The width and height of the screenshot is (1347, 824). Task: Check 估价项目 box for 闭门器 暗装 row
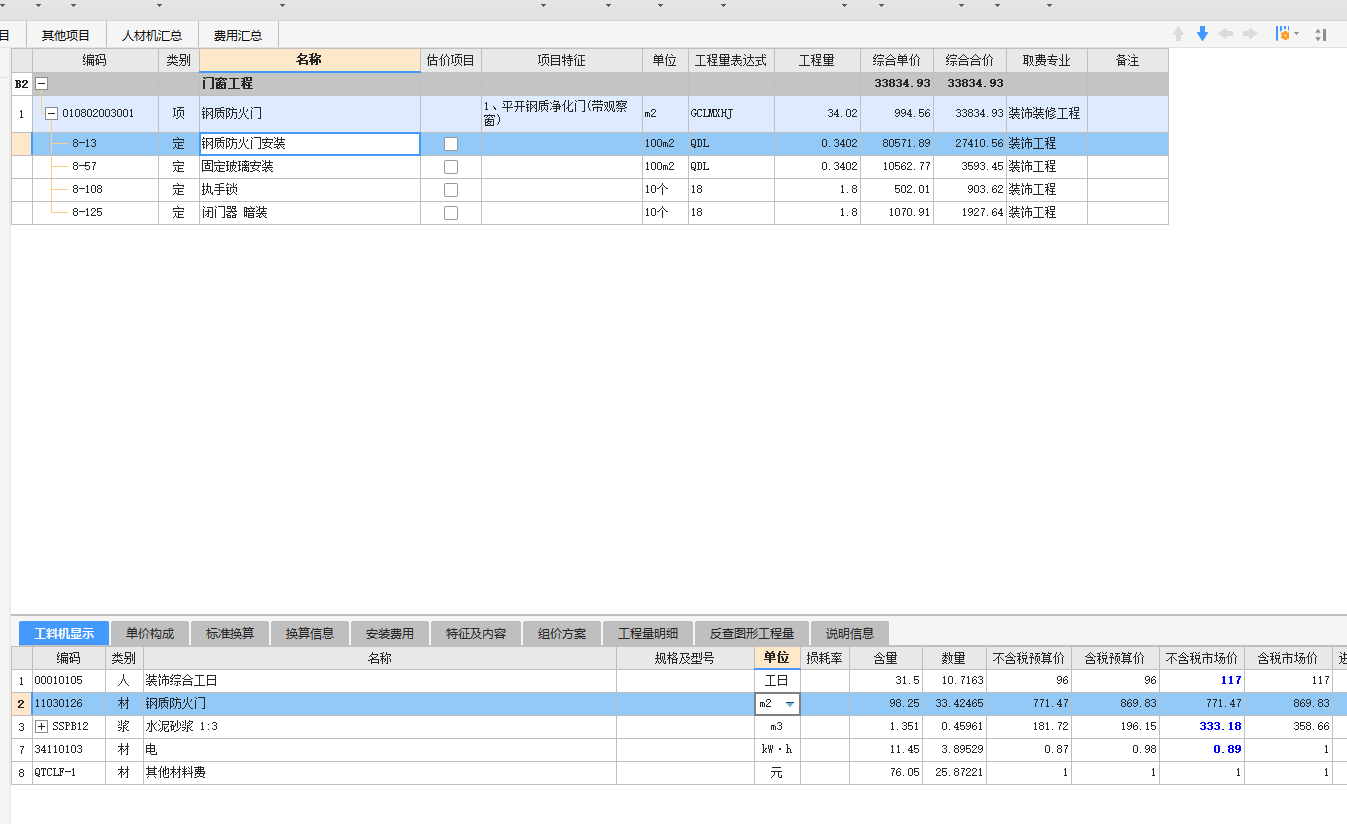pos(451,213)
